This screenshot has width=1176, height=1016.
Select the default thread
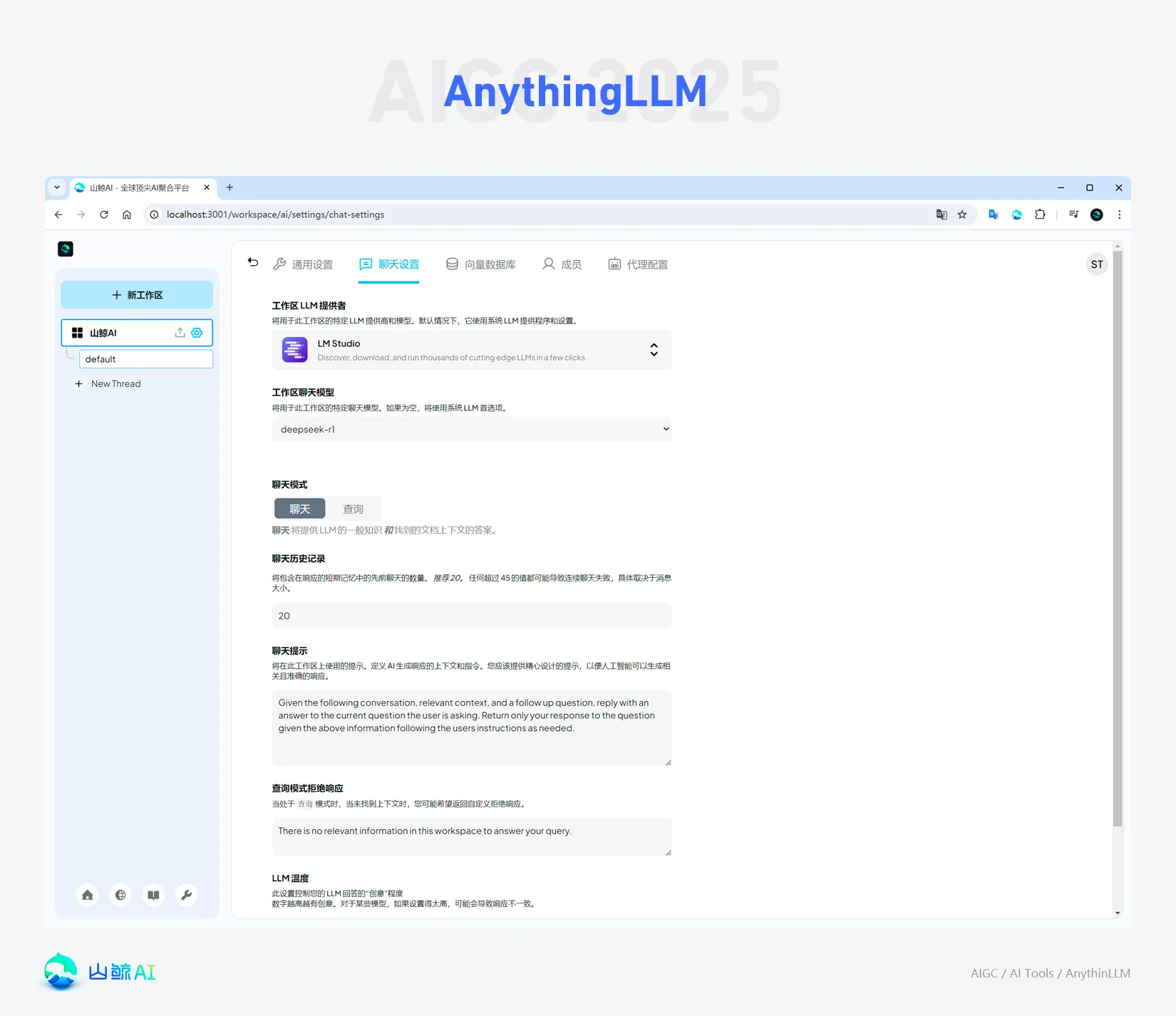(x=146, y=359)
